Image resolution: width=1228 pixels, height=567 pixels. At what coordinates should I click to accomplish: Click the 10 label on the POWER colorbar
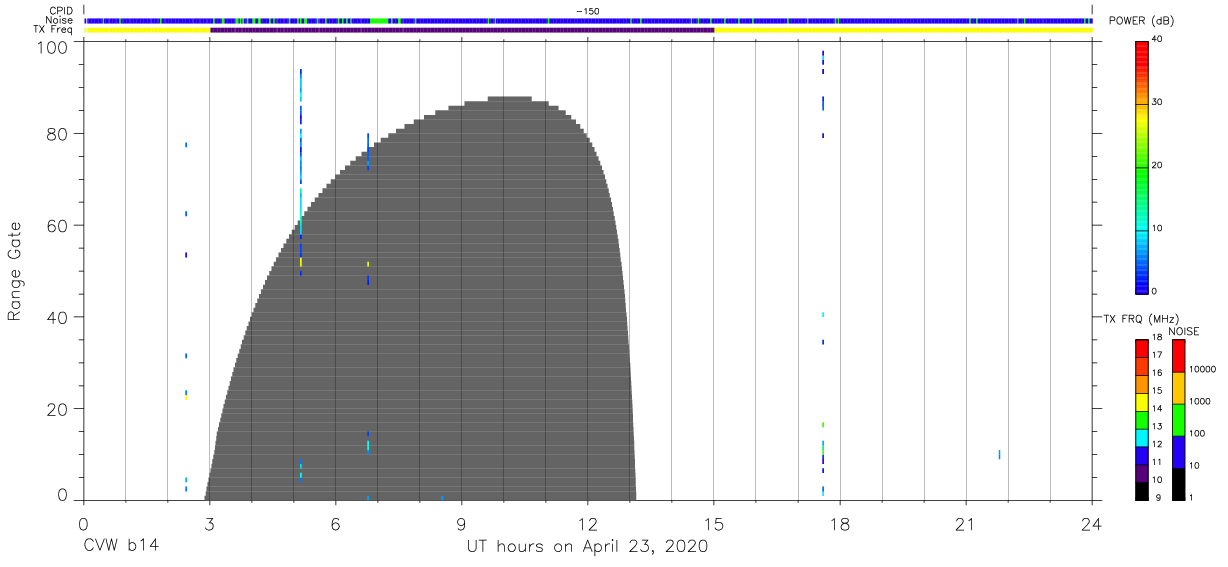click(1158, 228)
